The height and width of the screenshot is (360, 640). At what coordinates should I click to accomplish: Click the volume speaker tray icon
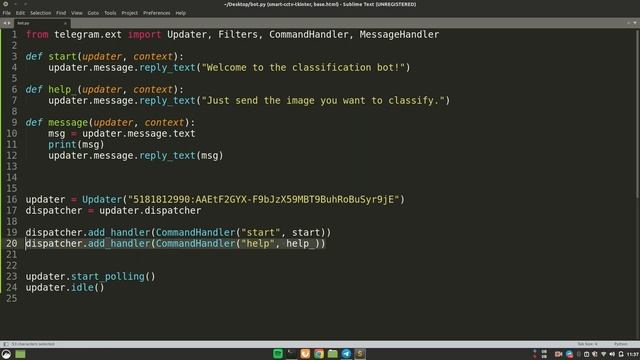(x=612, y=354)
